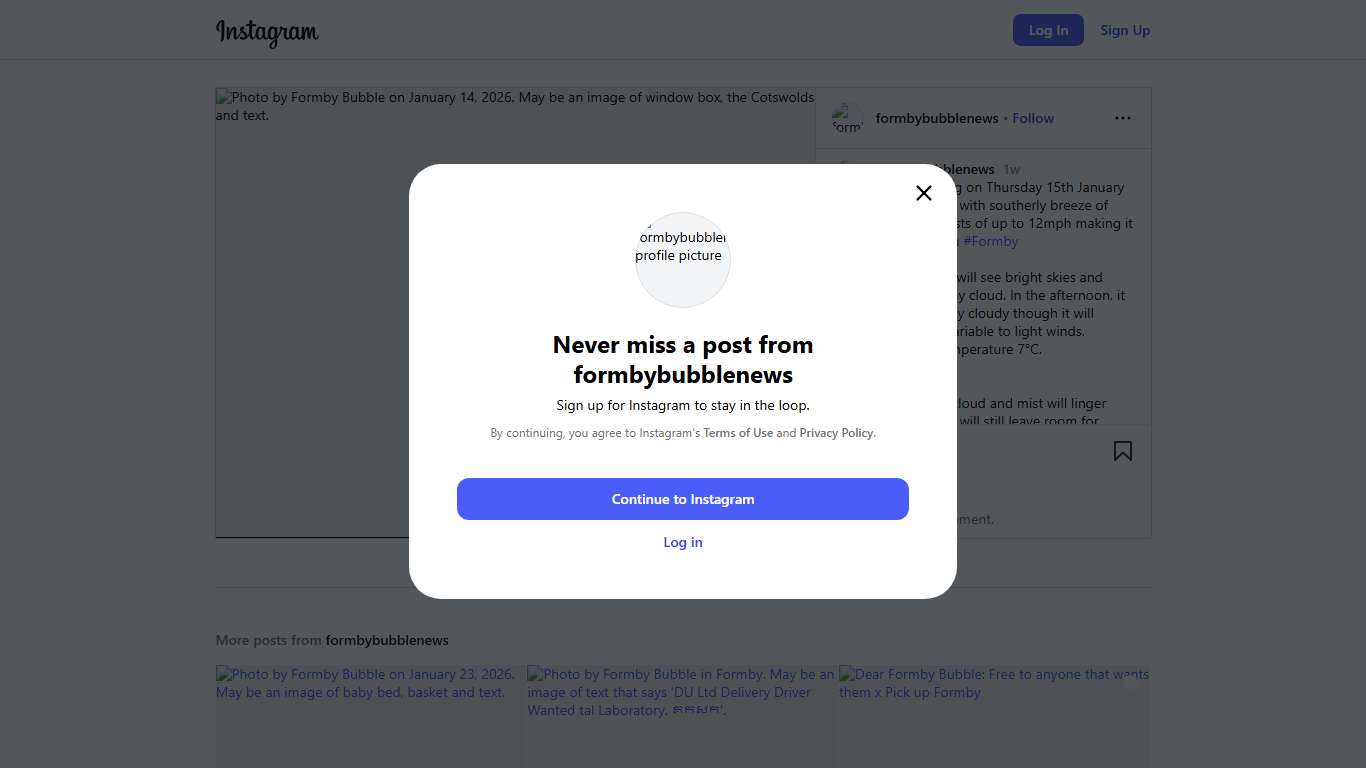The image size is (1366, 768).
Task: Click the profile picture in the modal
Action: tap(683, 259)
